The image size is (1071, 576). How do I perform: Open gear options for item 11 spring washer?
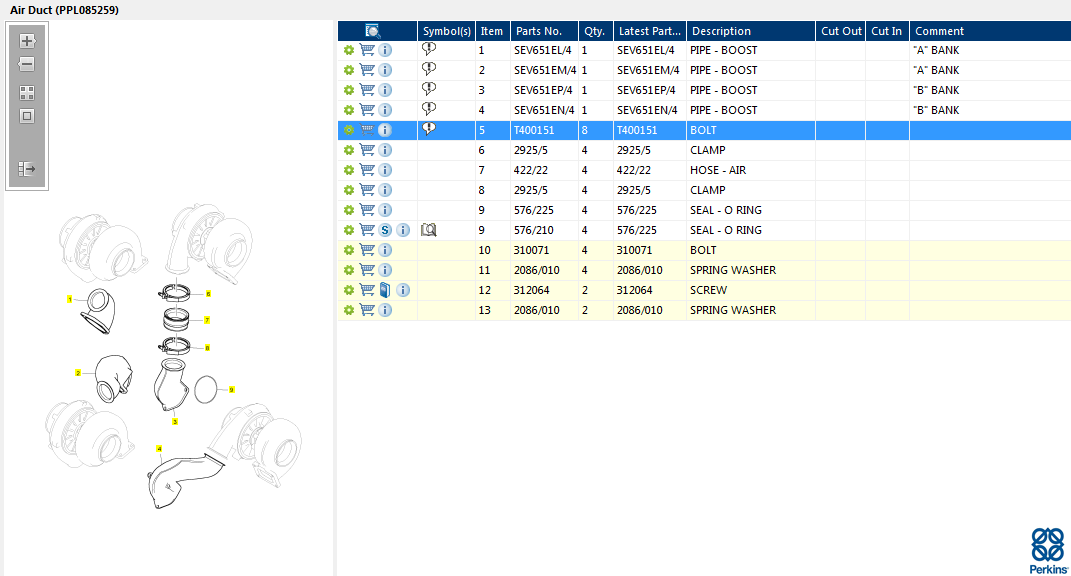coord(349,270)
